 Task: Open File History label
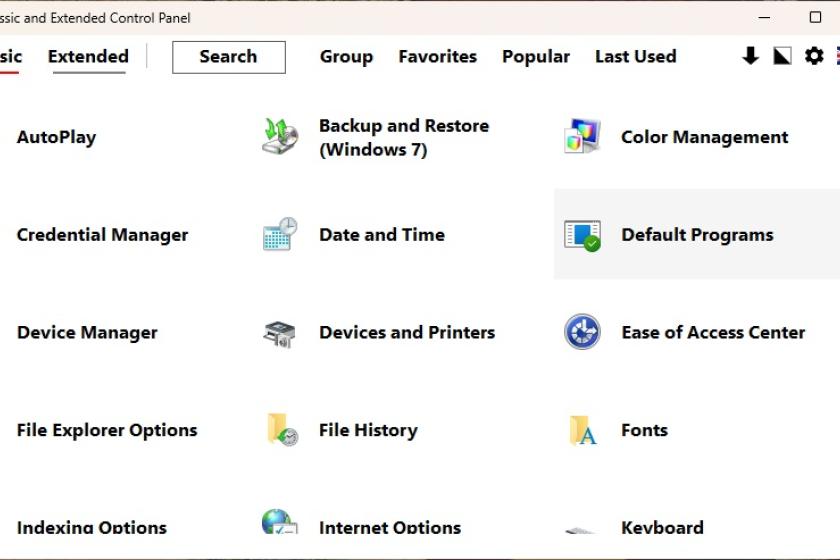point(368,430)
